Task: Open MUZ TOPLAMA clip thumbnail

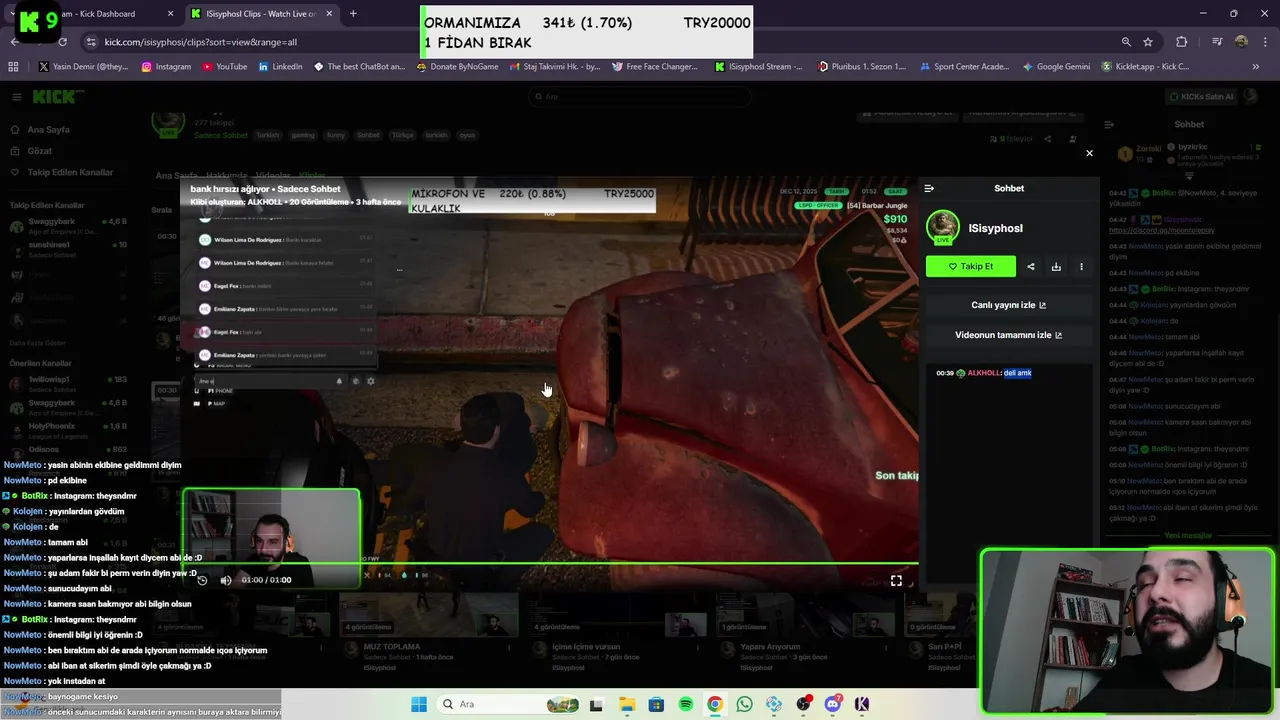Action: [x=428, y=613]
